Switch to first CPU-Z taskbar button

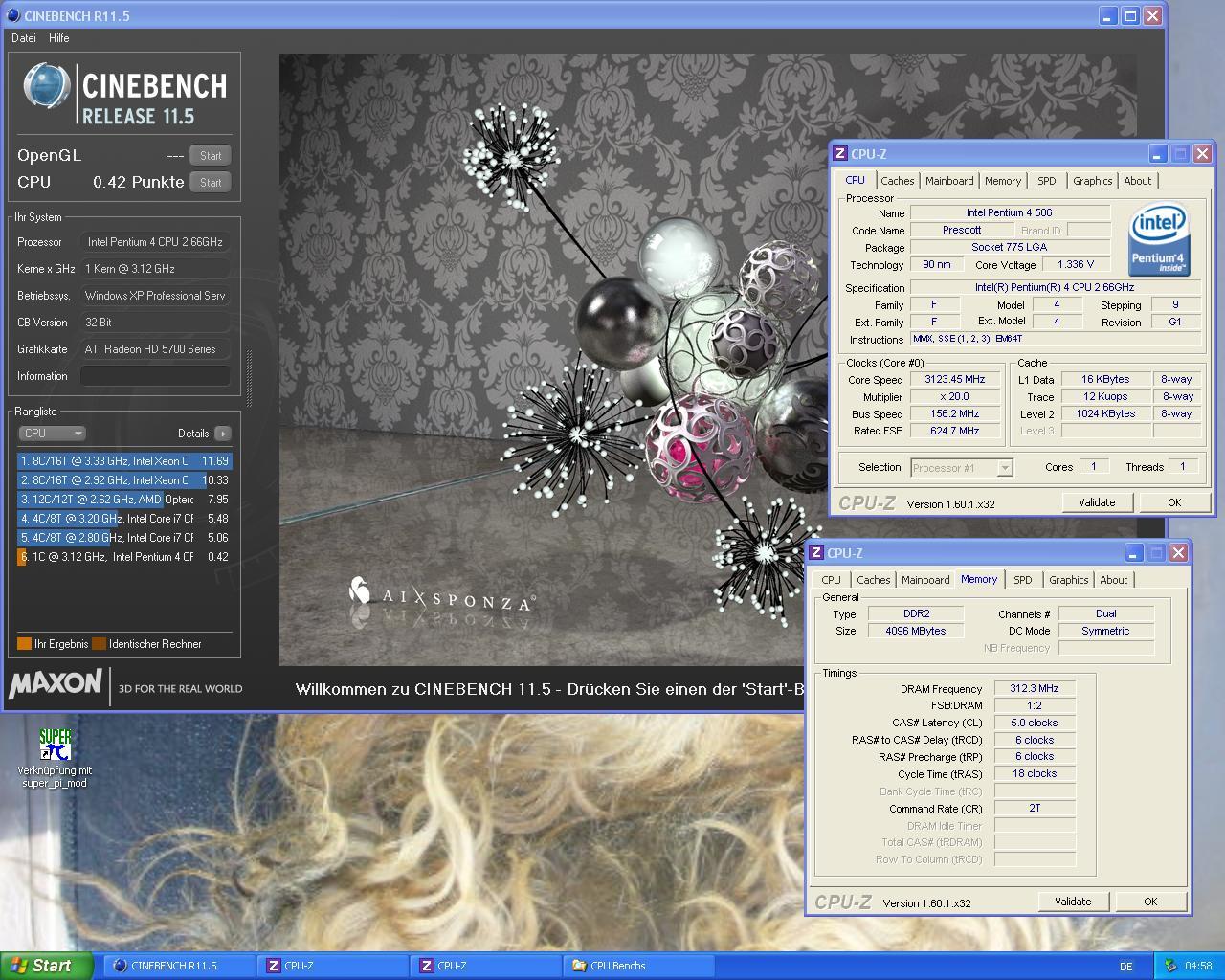(x=333, y=966)
